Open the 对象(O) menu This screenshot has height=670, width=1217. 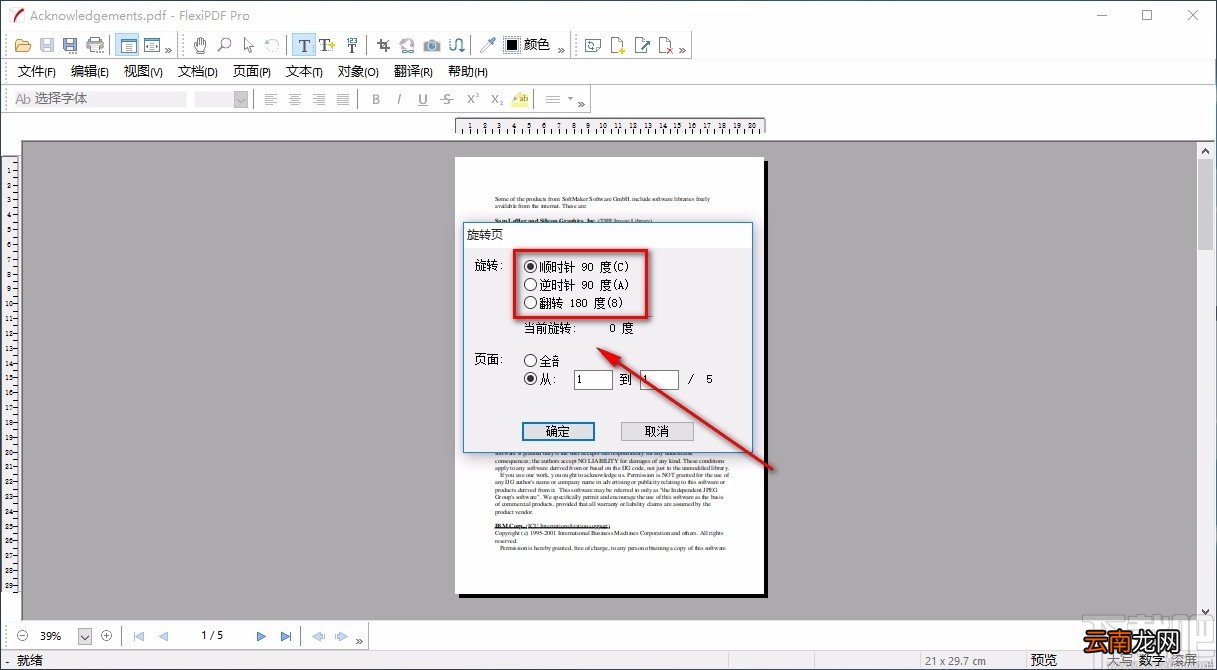(358, 72)
